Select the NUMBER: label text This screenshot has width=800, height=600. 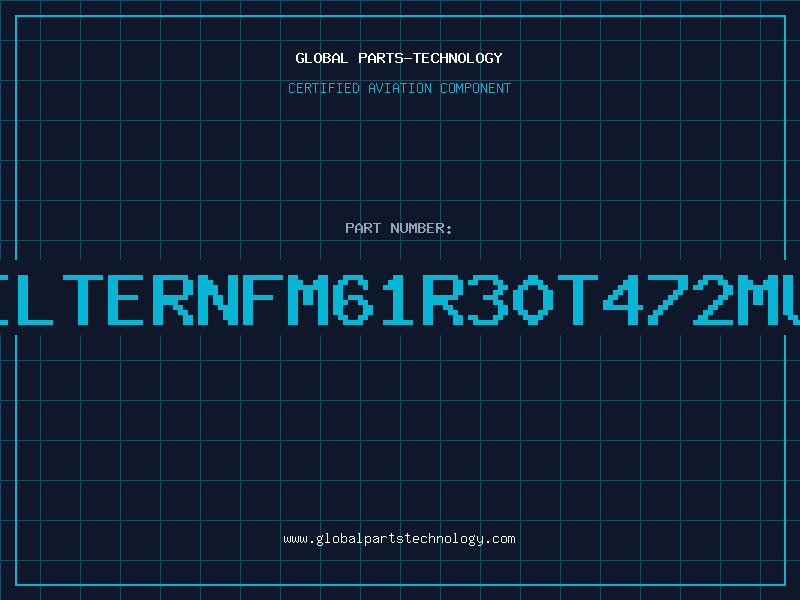point(421,228)
